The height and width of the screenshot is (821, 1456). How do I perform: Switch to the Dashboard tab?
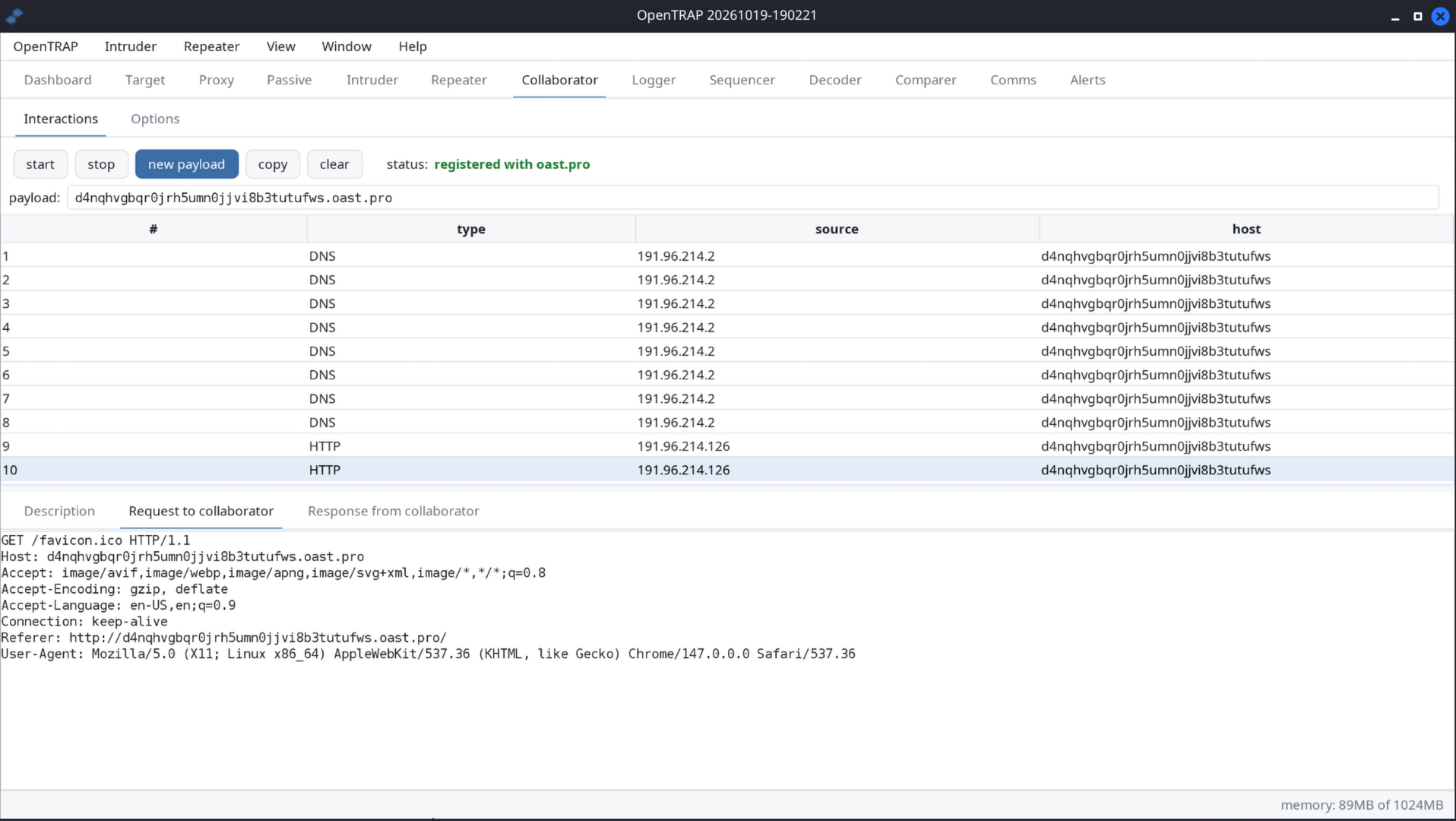[x=58, y=80]
